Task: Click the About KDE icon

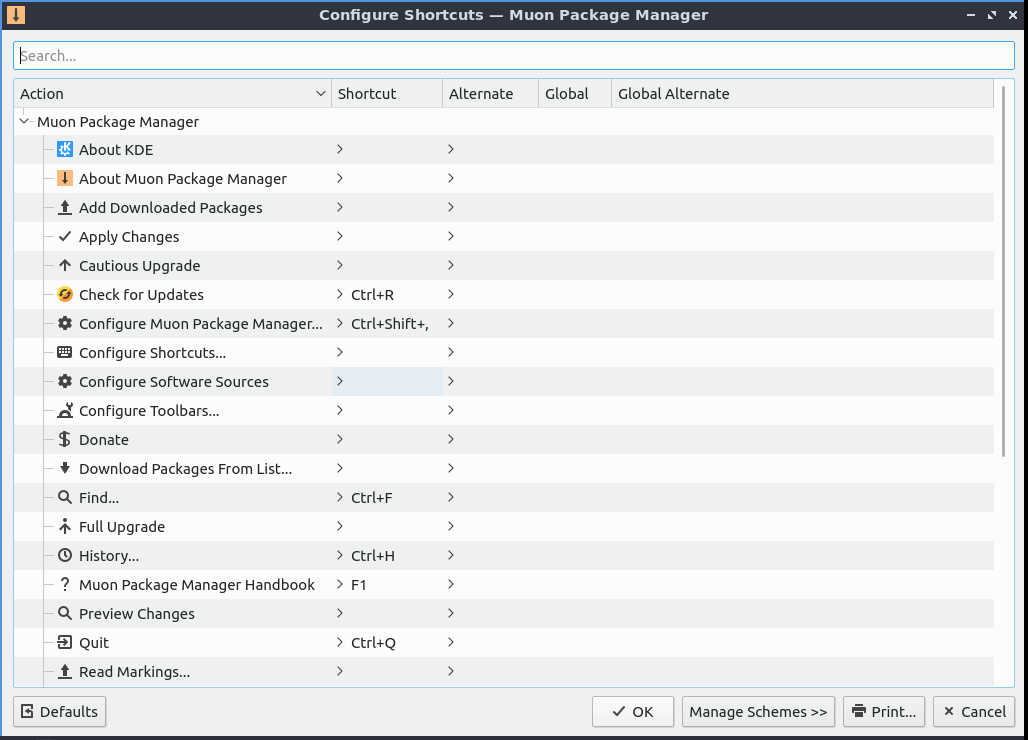Action: (65, 150)
